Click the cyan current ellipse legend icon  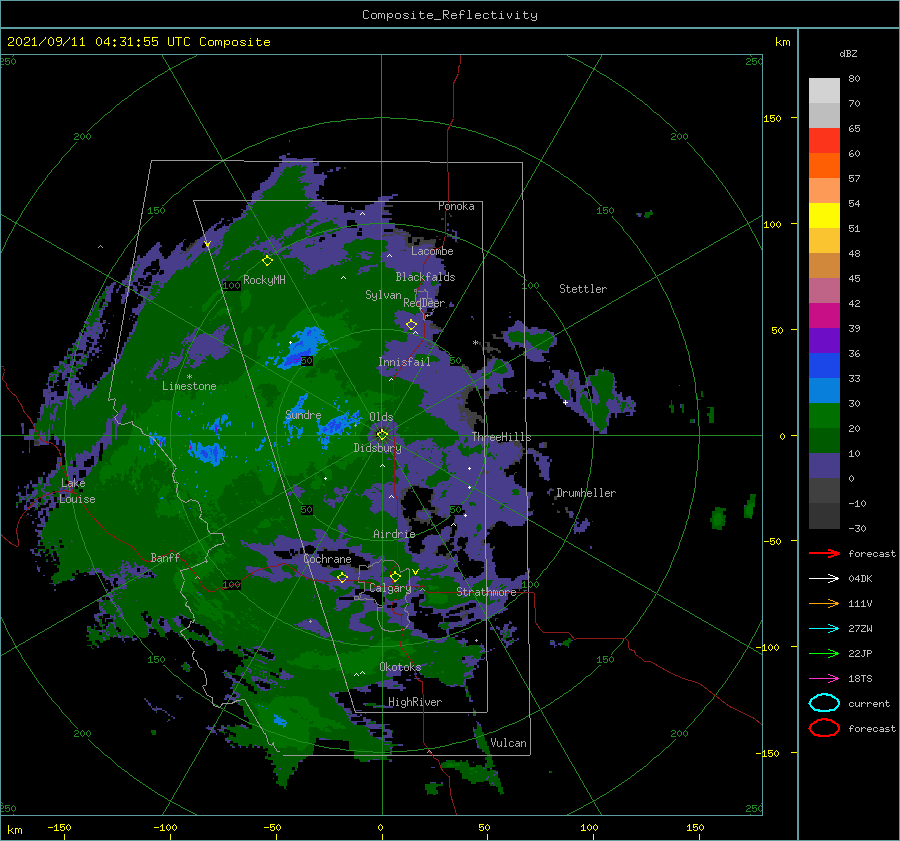point(824,703)
